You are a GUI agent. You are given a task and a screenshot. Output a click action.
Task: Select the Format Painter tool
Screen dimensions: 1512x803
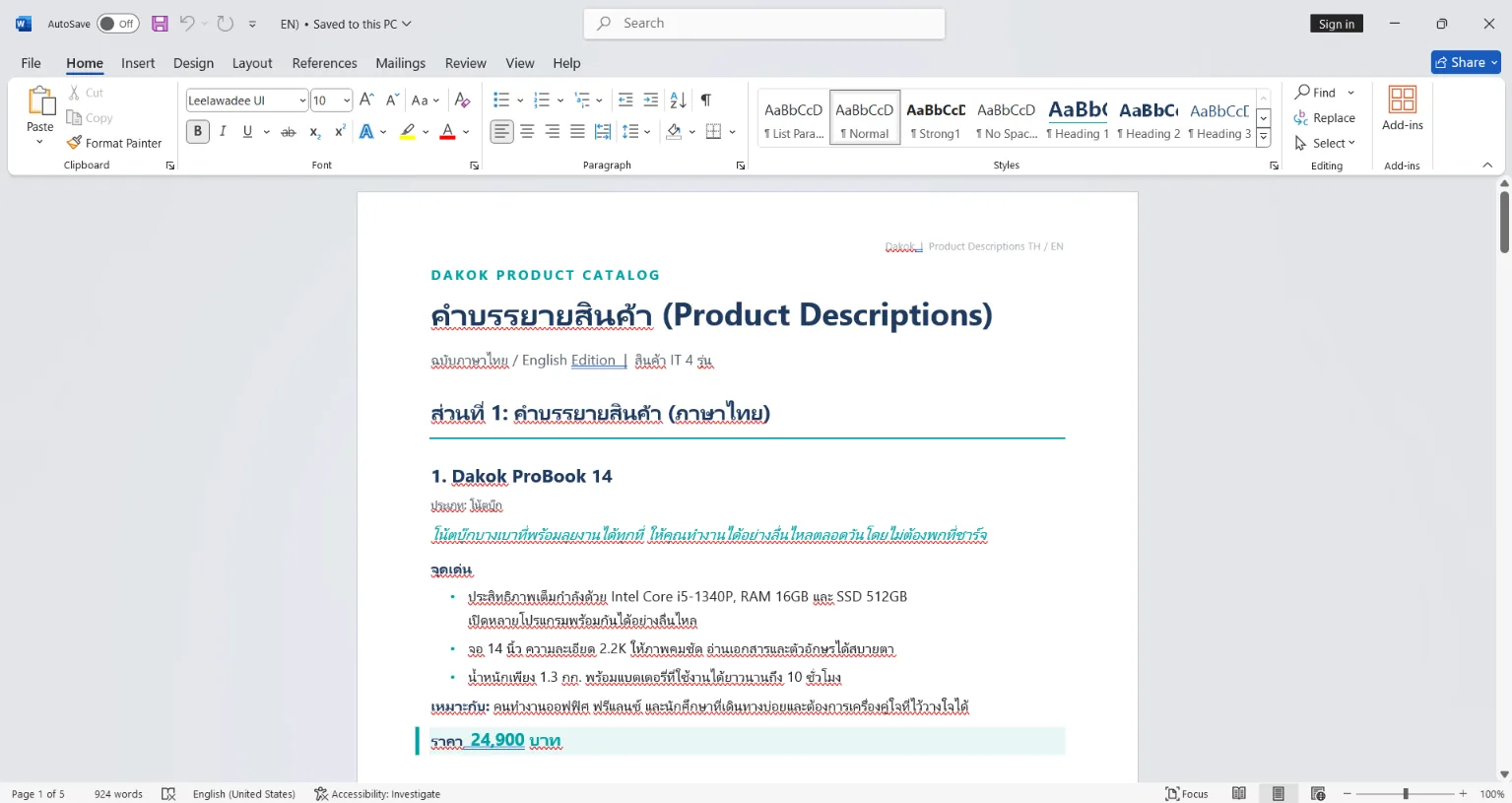point(114,143)
